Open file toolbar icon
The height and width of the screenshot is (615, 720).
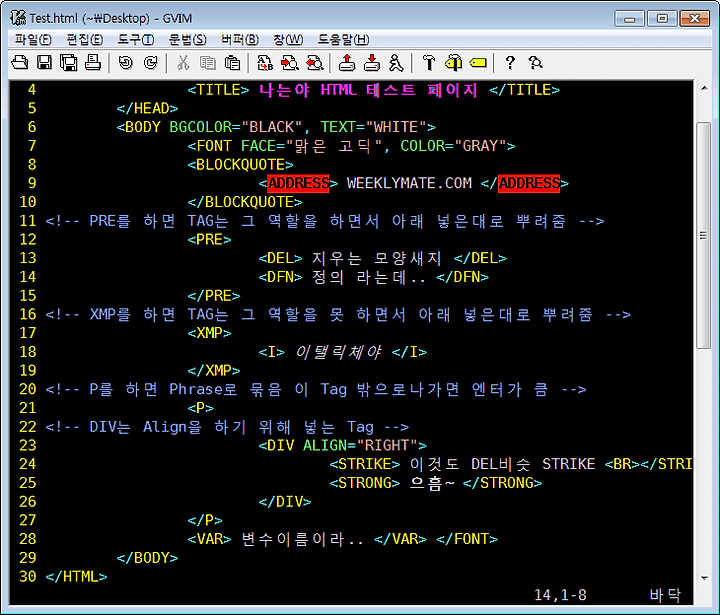(x=20, y=62)
